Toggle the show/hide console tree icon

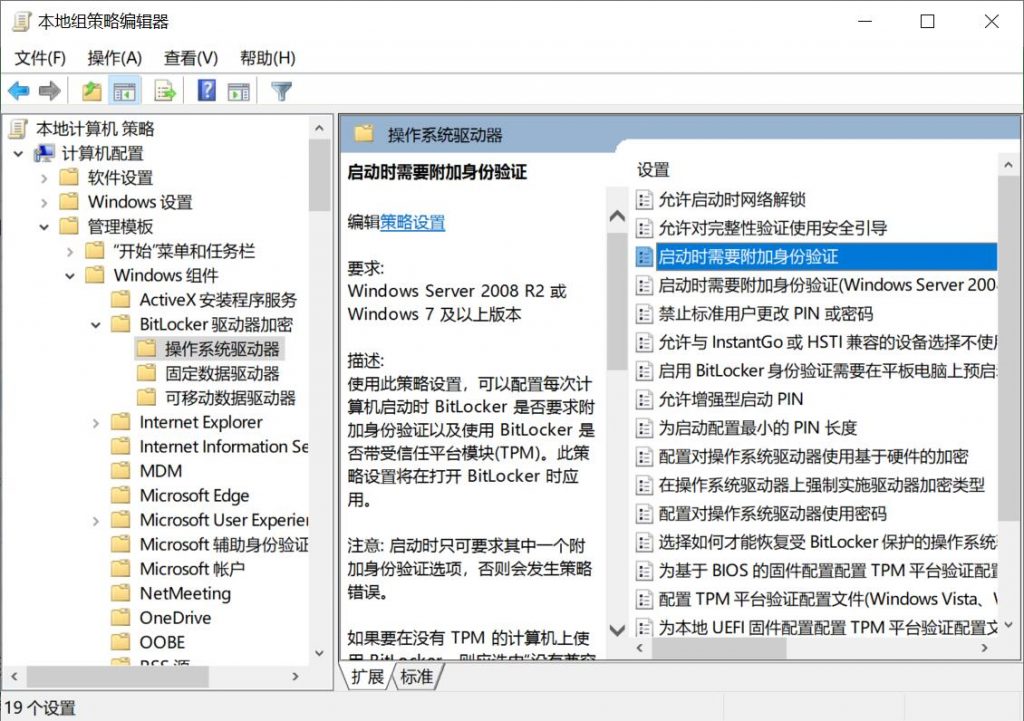125,92
